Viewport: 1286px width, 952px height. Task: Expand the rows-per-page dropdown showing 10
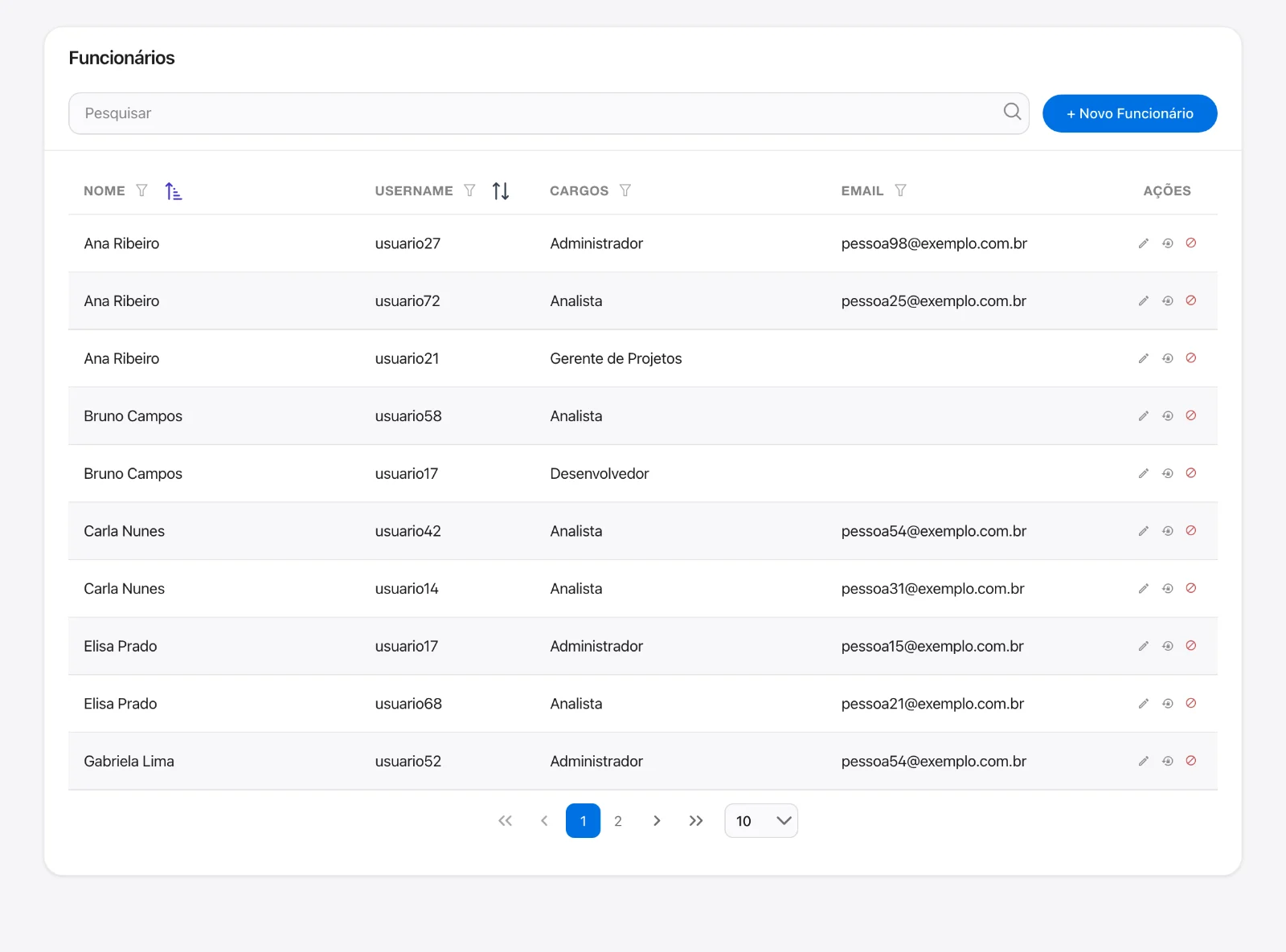[x=761, y=821]
